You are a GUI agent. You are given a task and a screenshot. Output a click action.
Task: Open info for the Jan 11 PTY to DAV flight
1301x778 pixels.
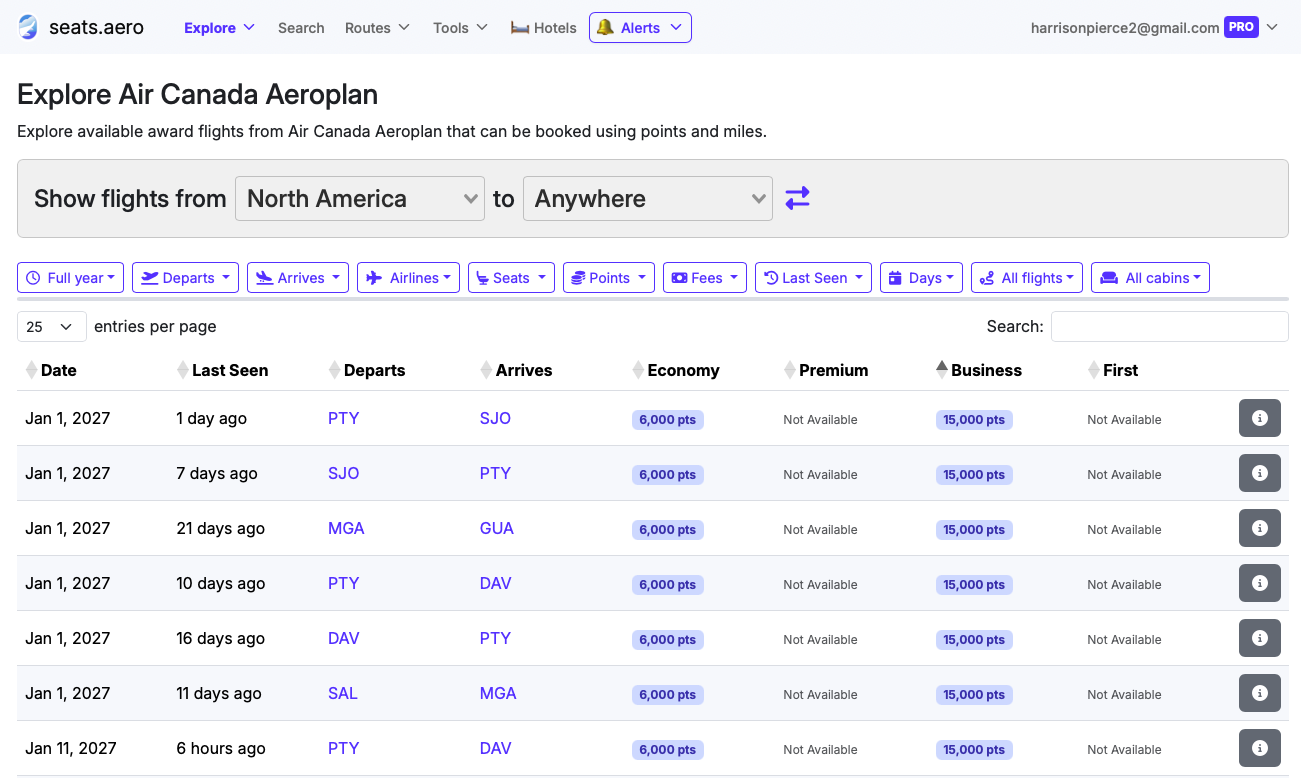pos(1260,748)
